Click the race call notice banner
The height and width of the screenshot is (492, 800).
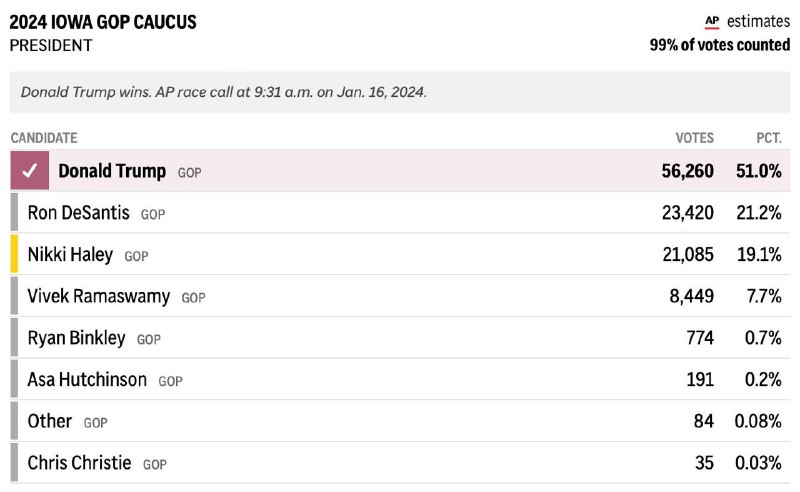pyautogui.click(x=400, y=92)
